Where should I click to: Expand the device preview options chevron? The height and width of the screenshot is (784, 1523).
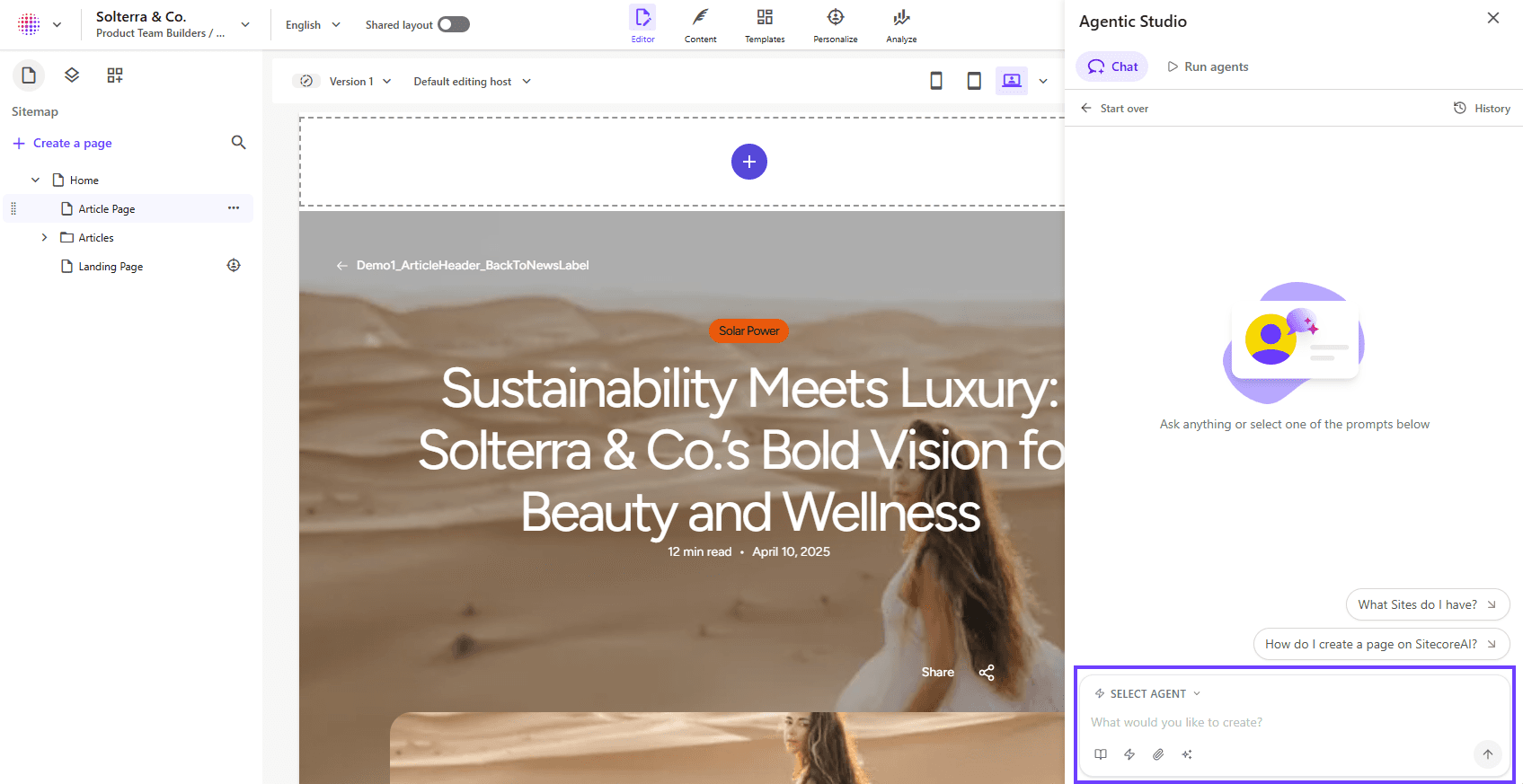click(x=1043, y=81)
